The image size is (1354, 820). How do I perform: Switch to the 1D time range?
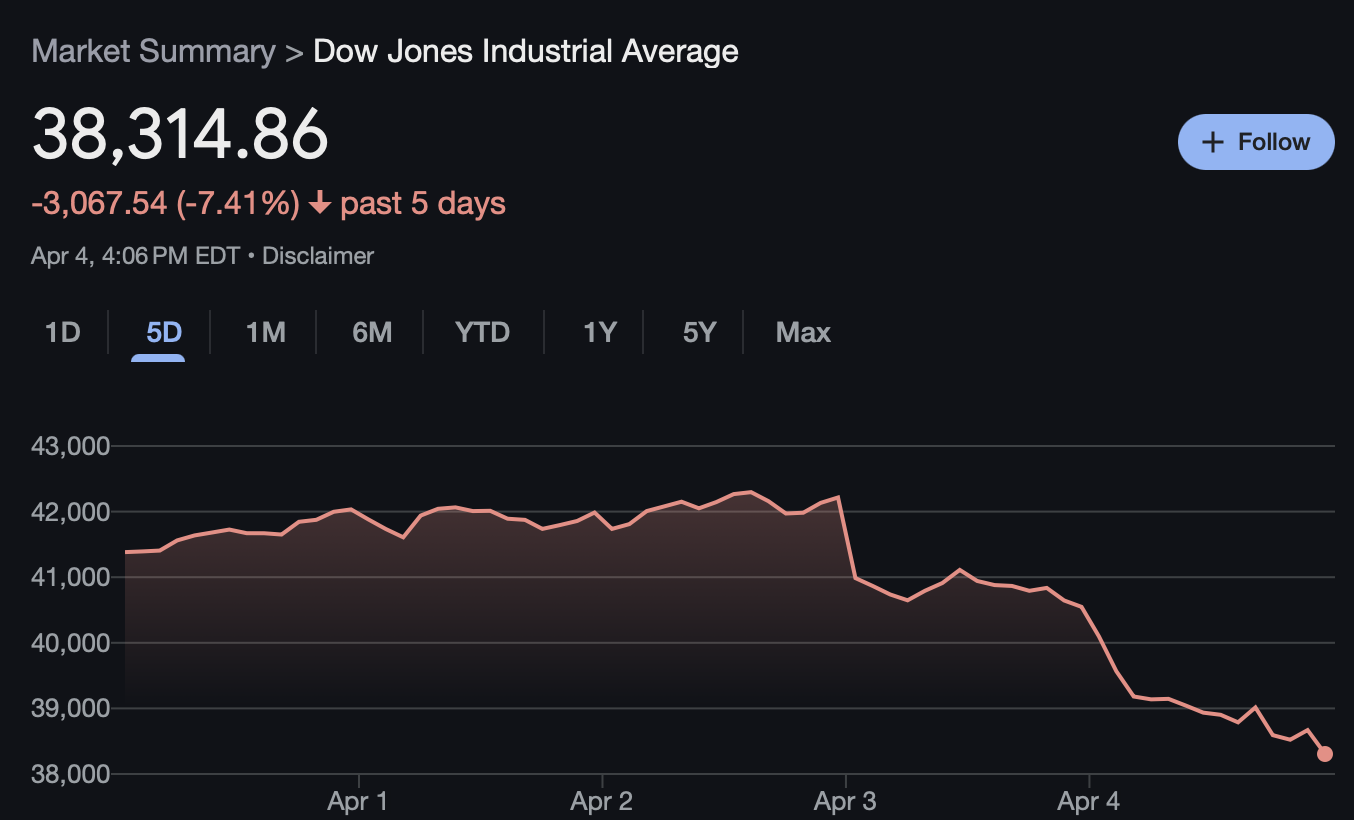point(62,332)
